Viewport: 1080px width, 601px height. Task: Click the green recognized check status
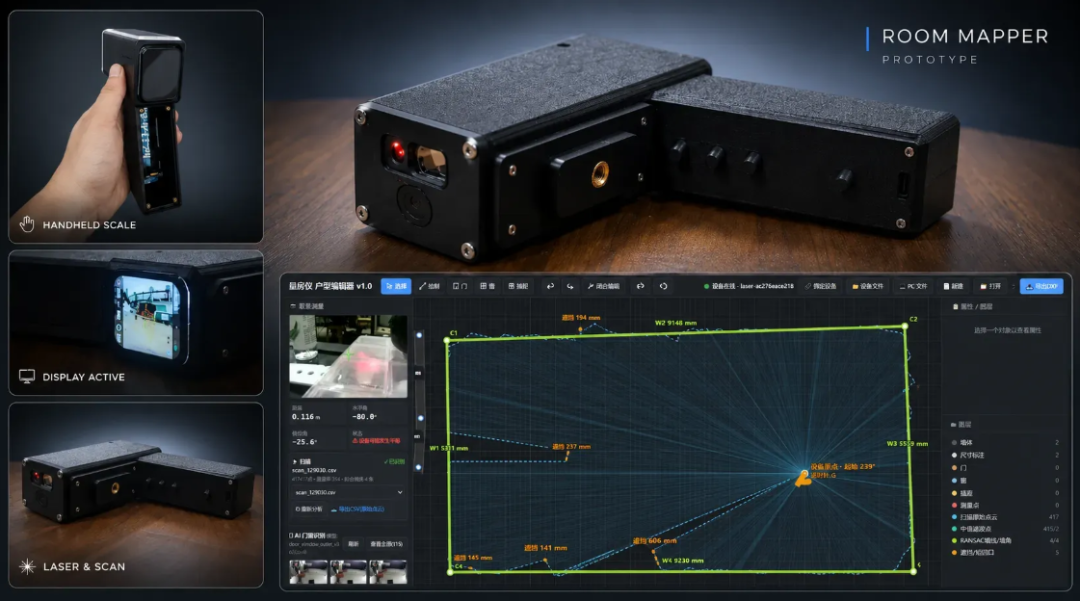(x=394, y=461)
